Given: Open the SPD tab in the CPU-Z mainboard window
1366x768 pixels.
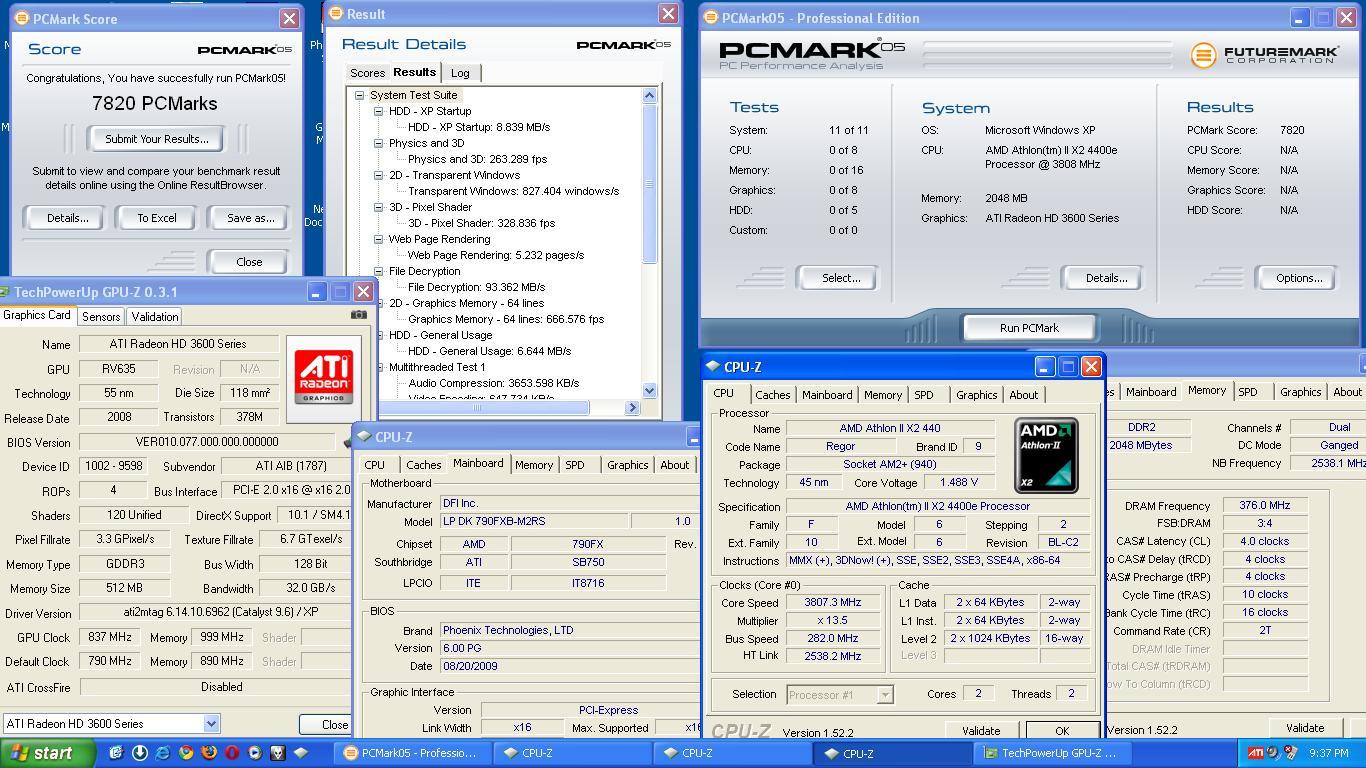Looking at the screenshot, I should [574, 465].
